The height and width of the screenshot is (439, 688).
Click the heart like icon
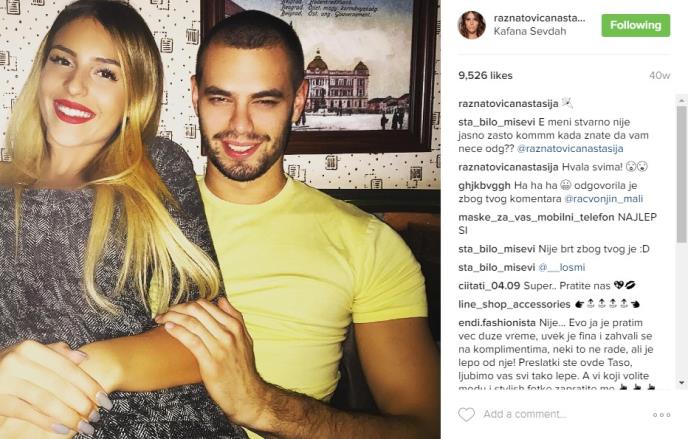466,414
